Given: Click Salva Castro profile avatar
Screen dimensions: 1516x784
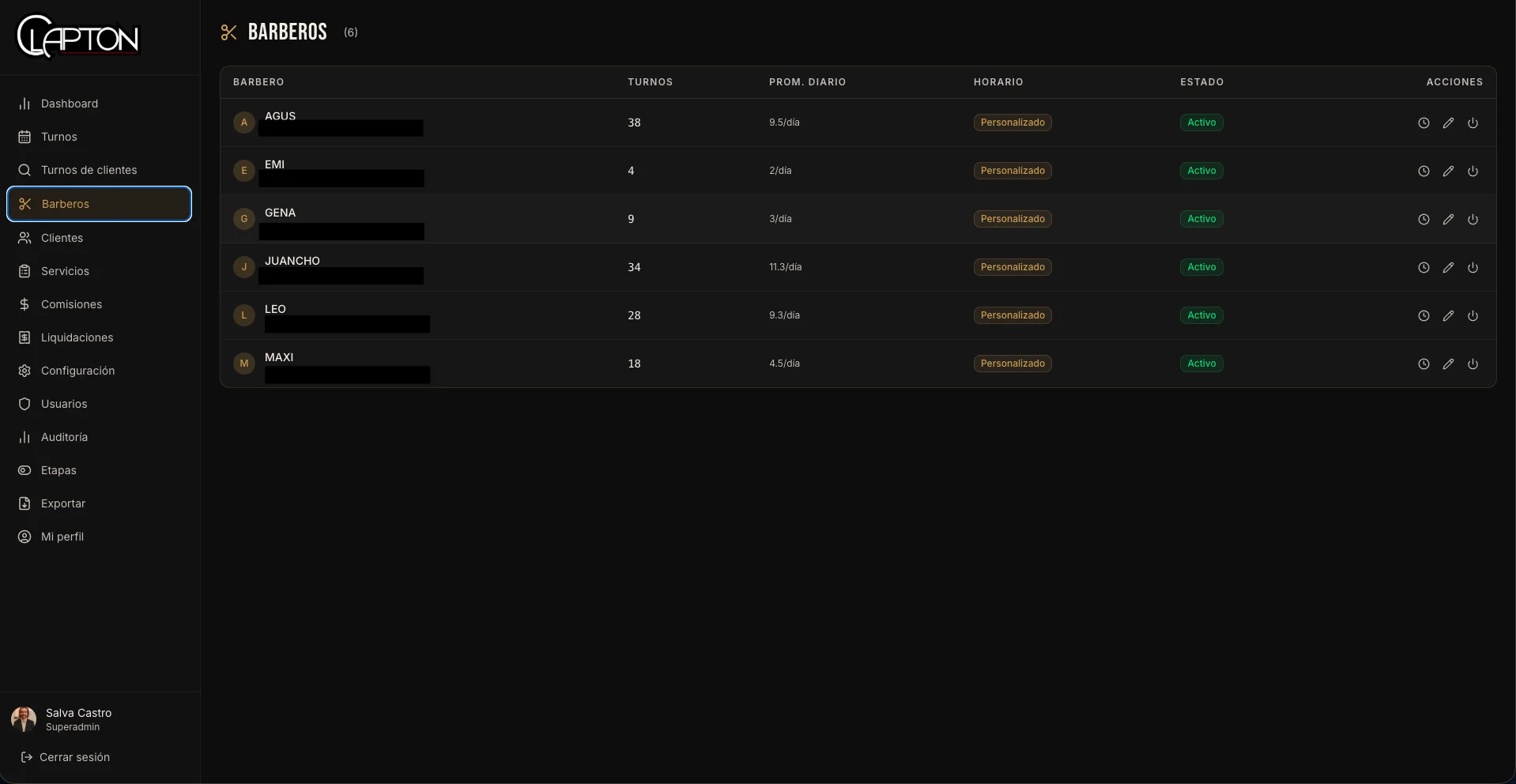Looking at the screenshot, I should tap(24, 719).
